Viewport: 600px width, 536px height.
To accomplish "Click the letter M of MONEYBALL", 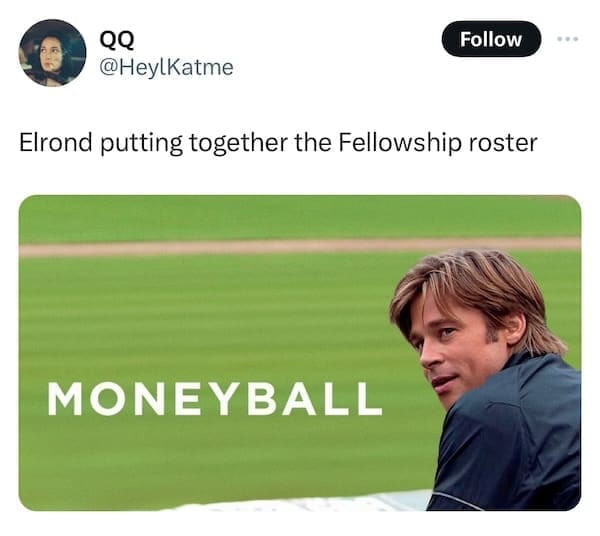I will point(65,398).
